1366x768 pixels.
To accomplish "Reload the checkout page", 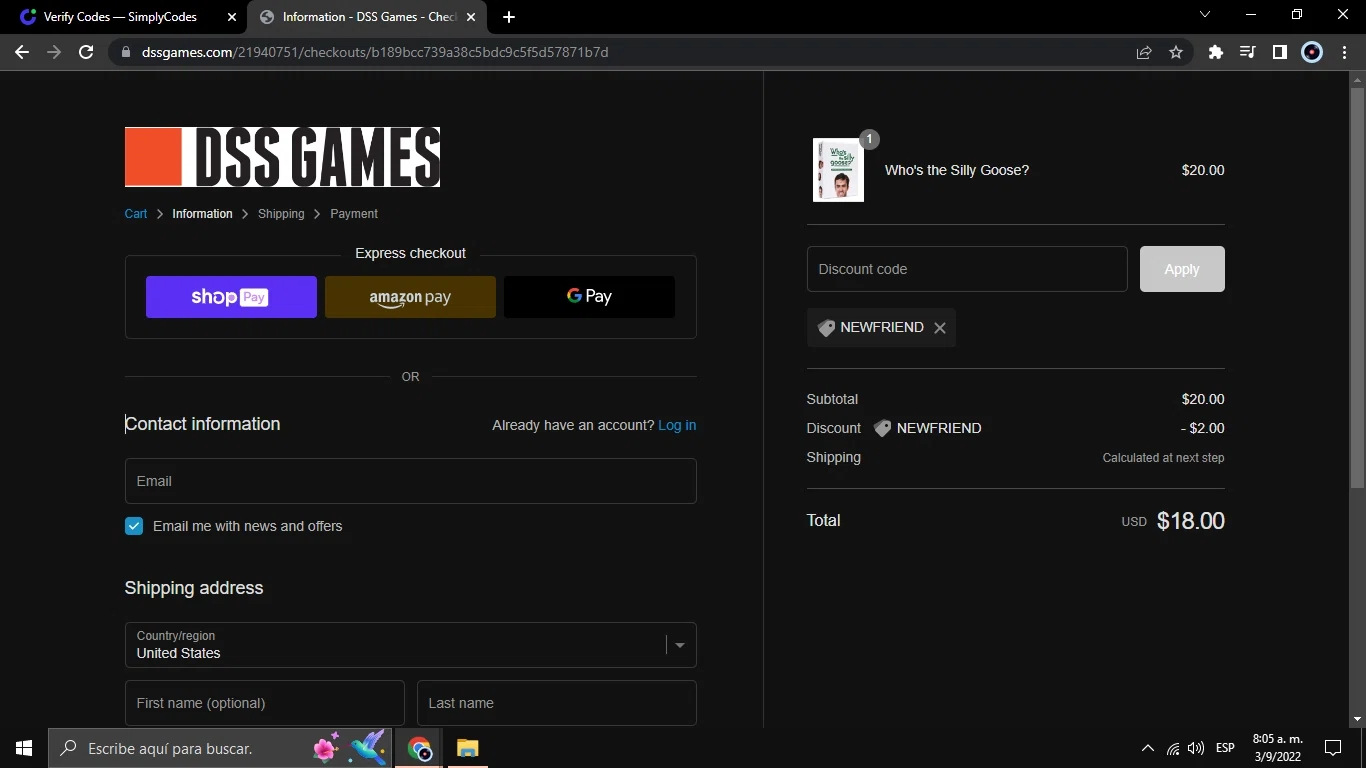I will pyautogui.click(x=86, y=52).
